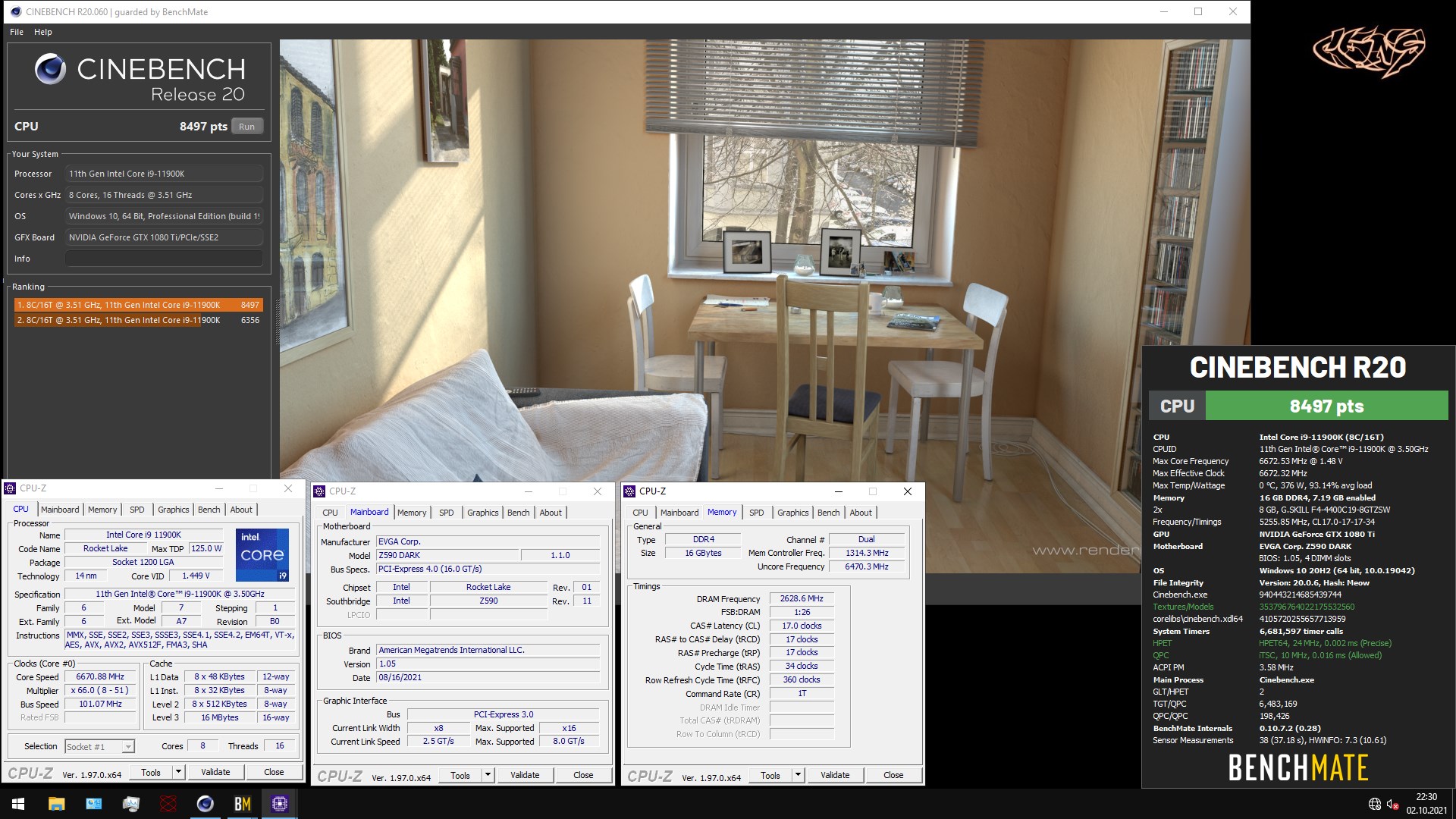The width and height of the screenshot is (1456, 819).
Task: Open Graphics tab in left CPU-Z window
Action: pos(173,510)
